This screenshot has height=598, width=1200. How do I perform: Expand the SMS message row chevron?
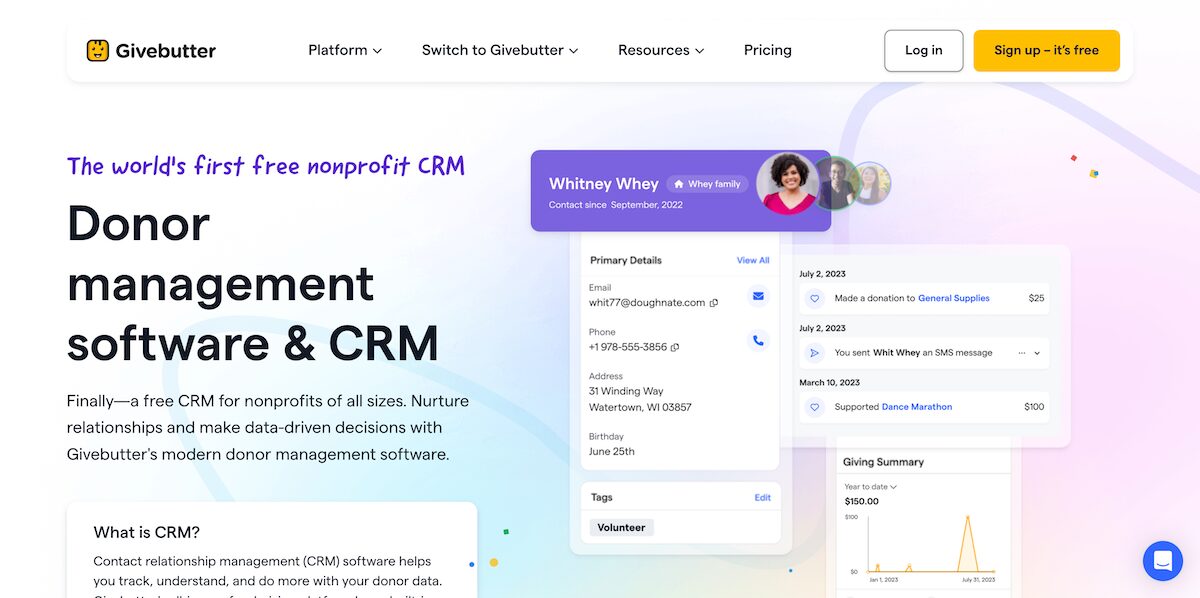[x=1037, y=353]
